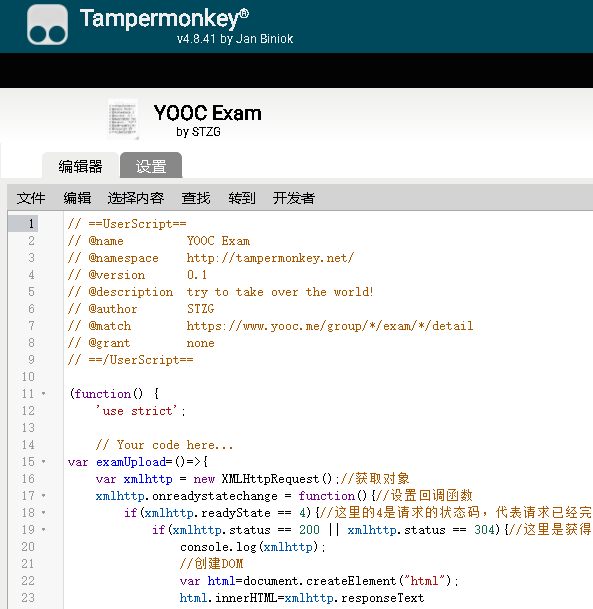Click the grant value 'none'
This screenshot has width=593, height=609.
(x=200, y=343)
